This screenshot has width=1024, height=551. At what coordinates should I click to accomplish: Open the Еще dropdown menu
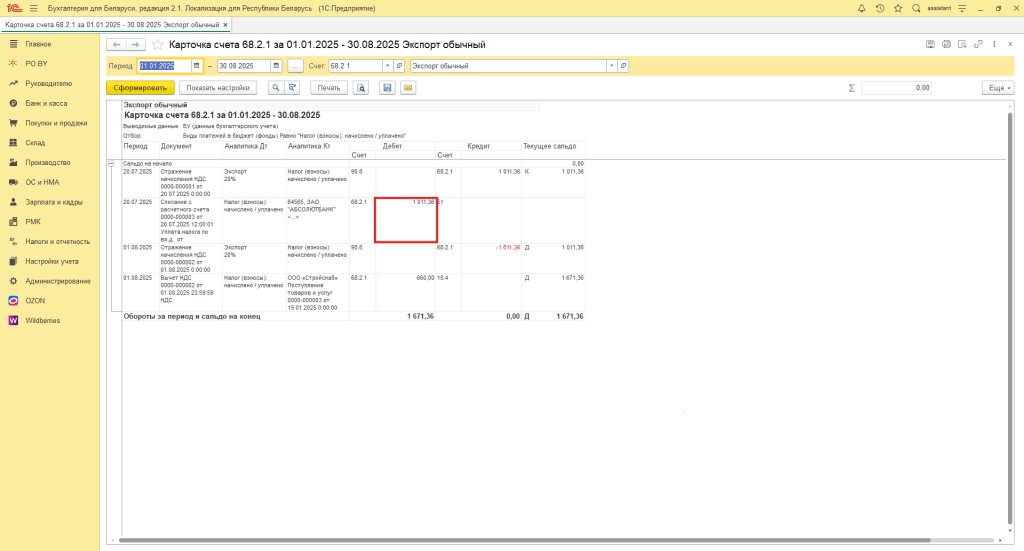tap(998, 88)
